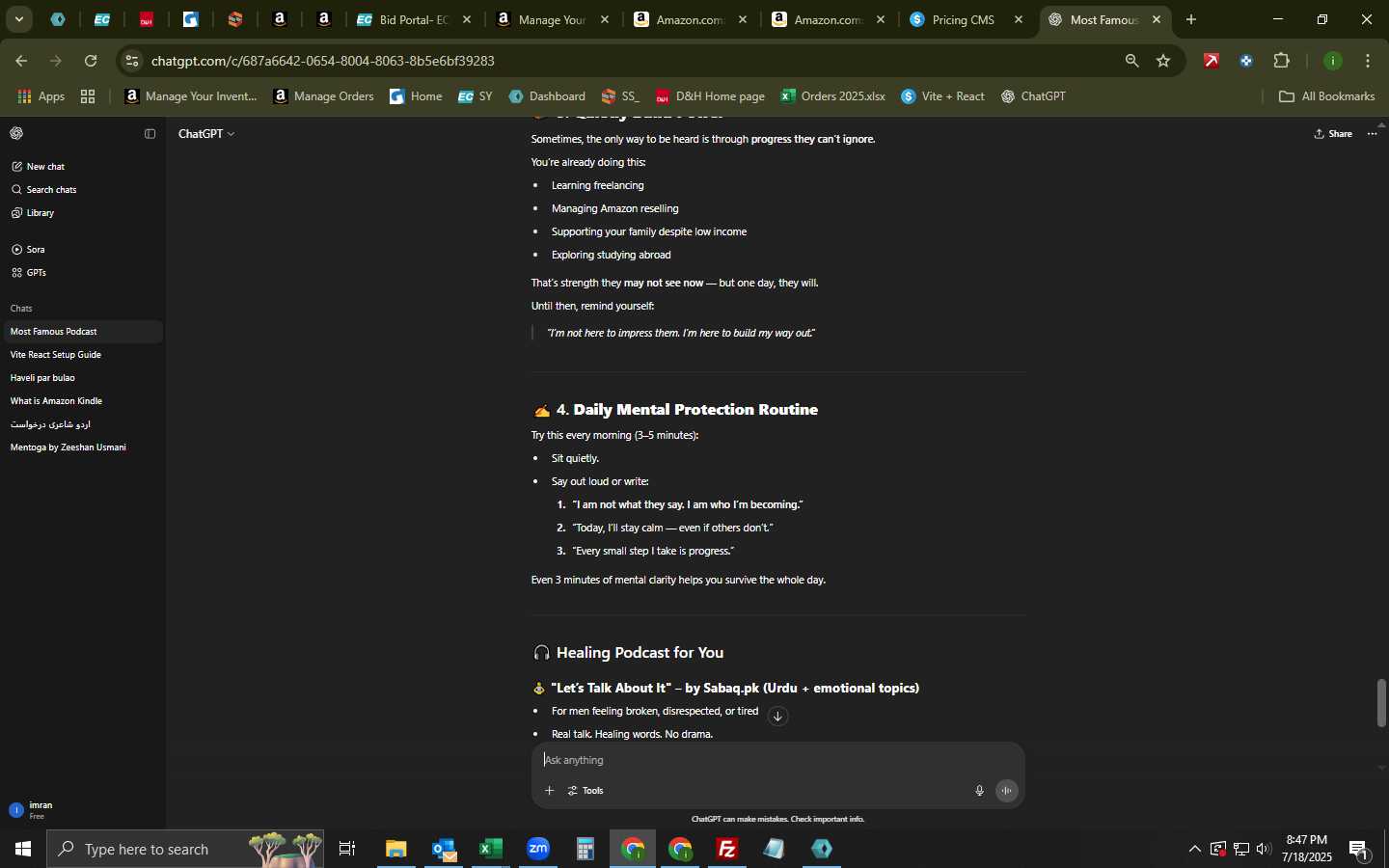Click the address bar URL
Viewport: 1389px width, 868px height.
point(323,61)
